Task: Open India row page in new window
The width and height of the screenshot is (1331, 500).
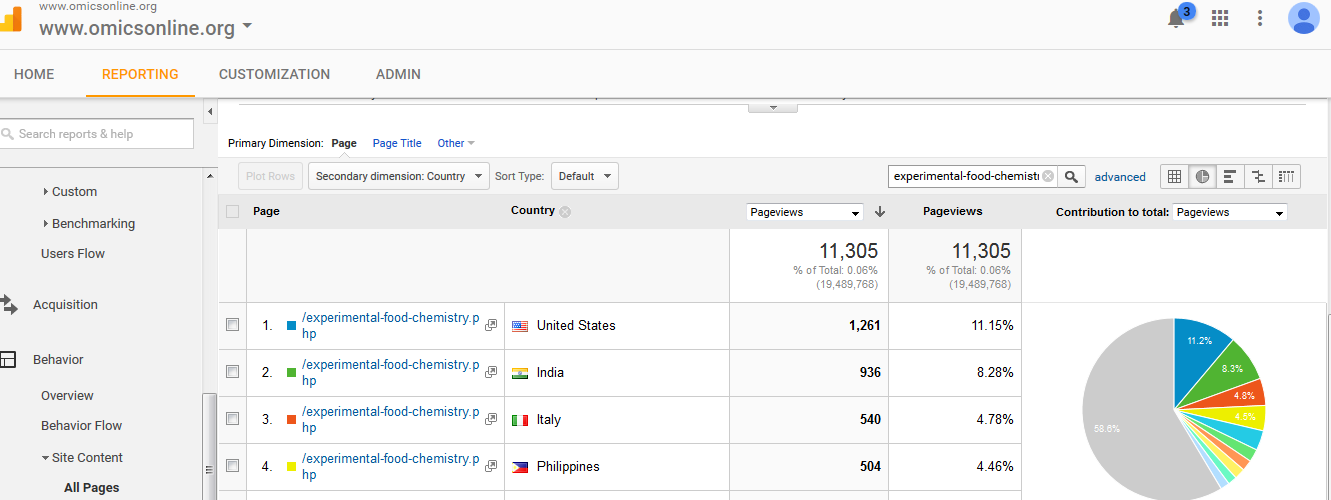Action: pyautogui.click(x=491, y=372)
